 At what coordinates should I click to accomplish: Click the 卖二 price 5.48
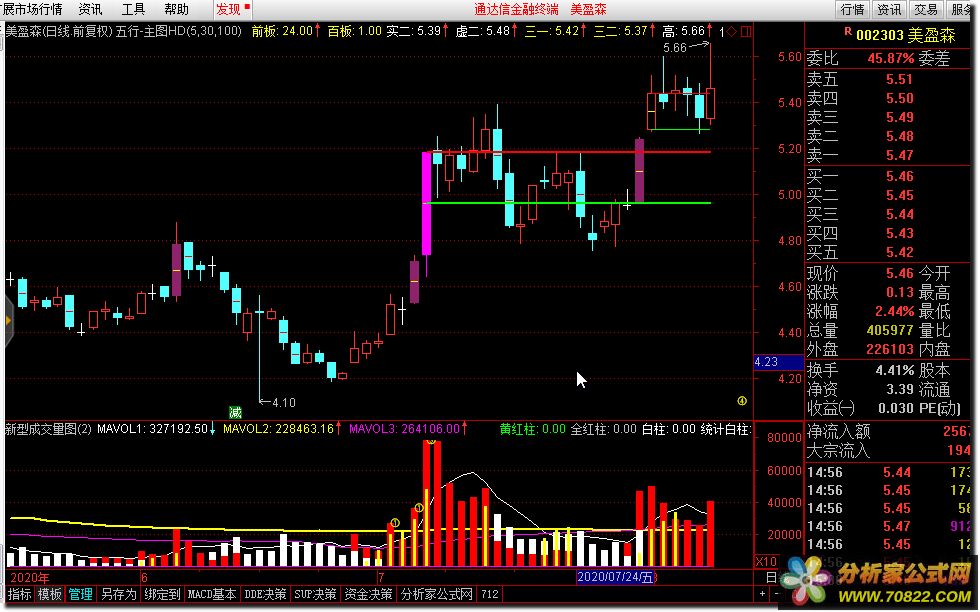click(899, 136)
